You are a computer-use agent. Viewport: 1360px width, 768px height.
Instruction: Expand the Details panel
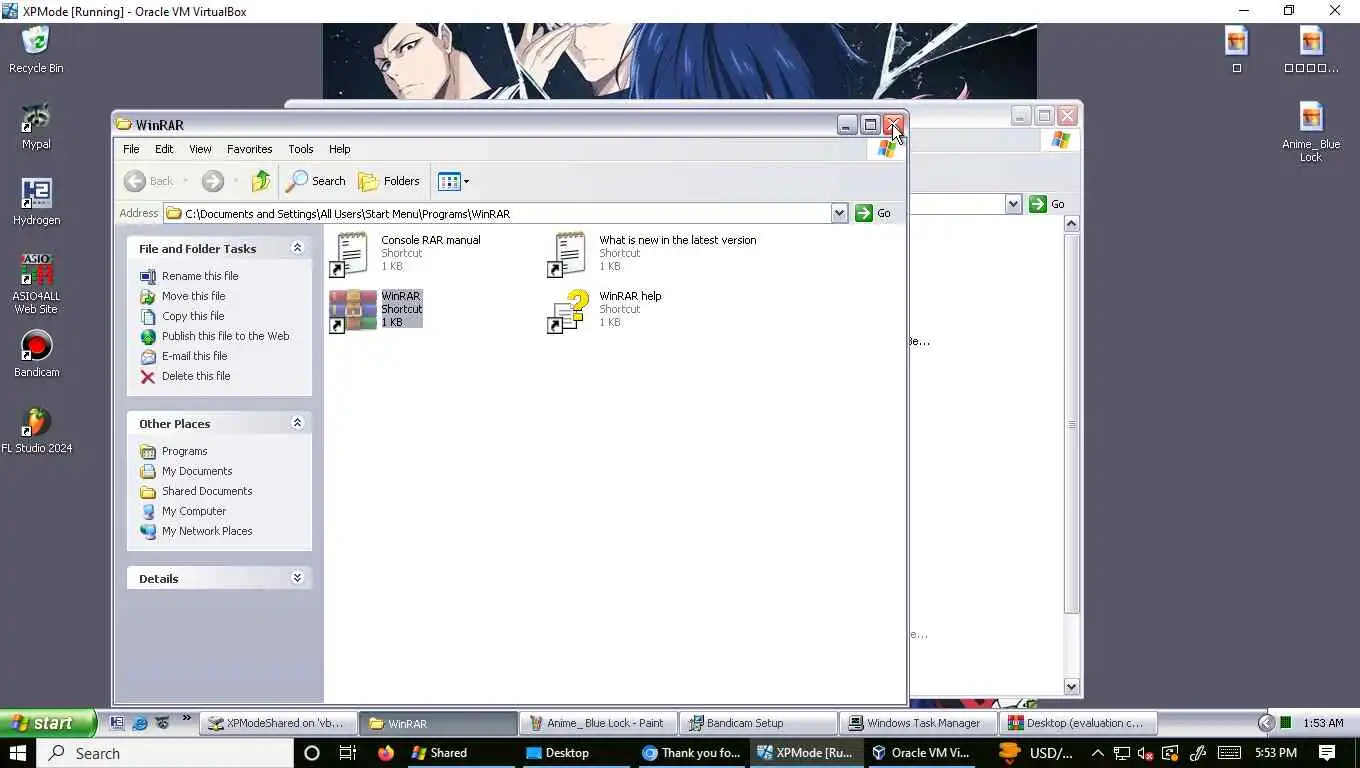[297, 578]
